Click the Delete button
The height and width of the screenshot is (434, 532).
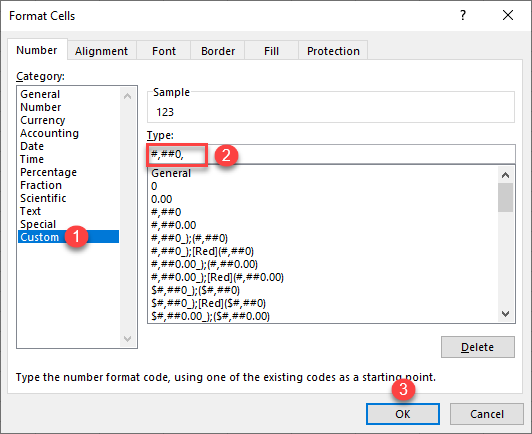[478, 347]
